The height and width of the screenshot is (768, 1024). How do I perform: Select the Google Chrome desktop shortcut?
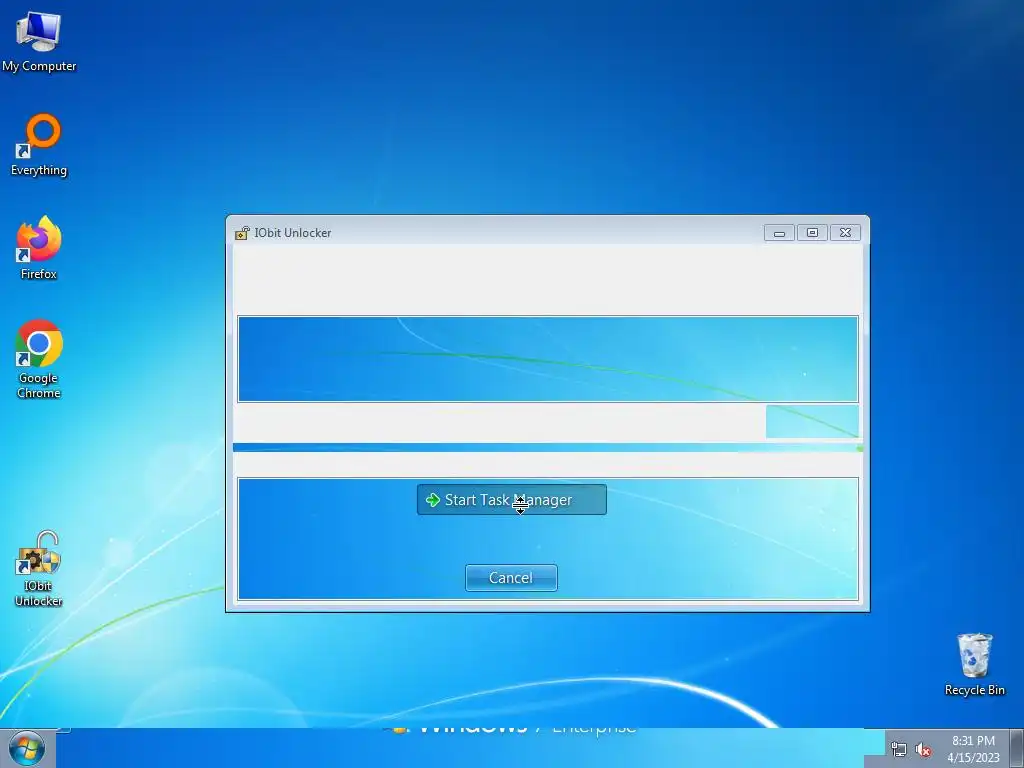click(39, 359)
